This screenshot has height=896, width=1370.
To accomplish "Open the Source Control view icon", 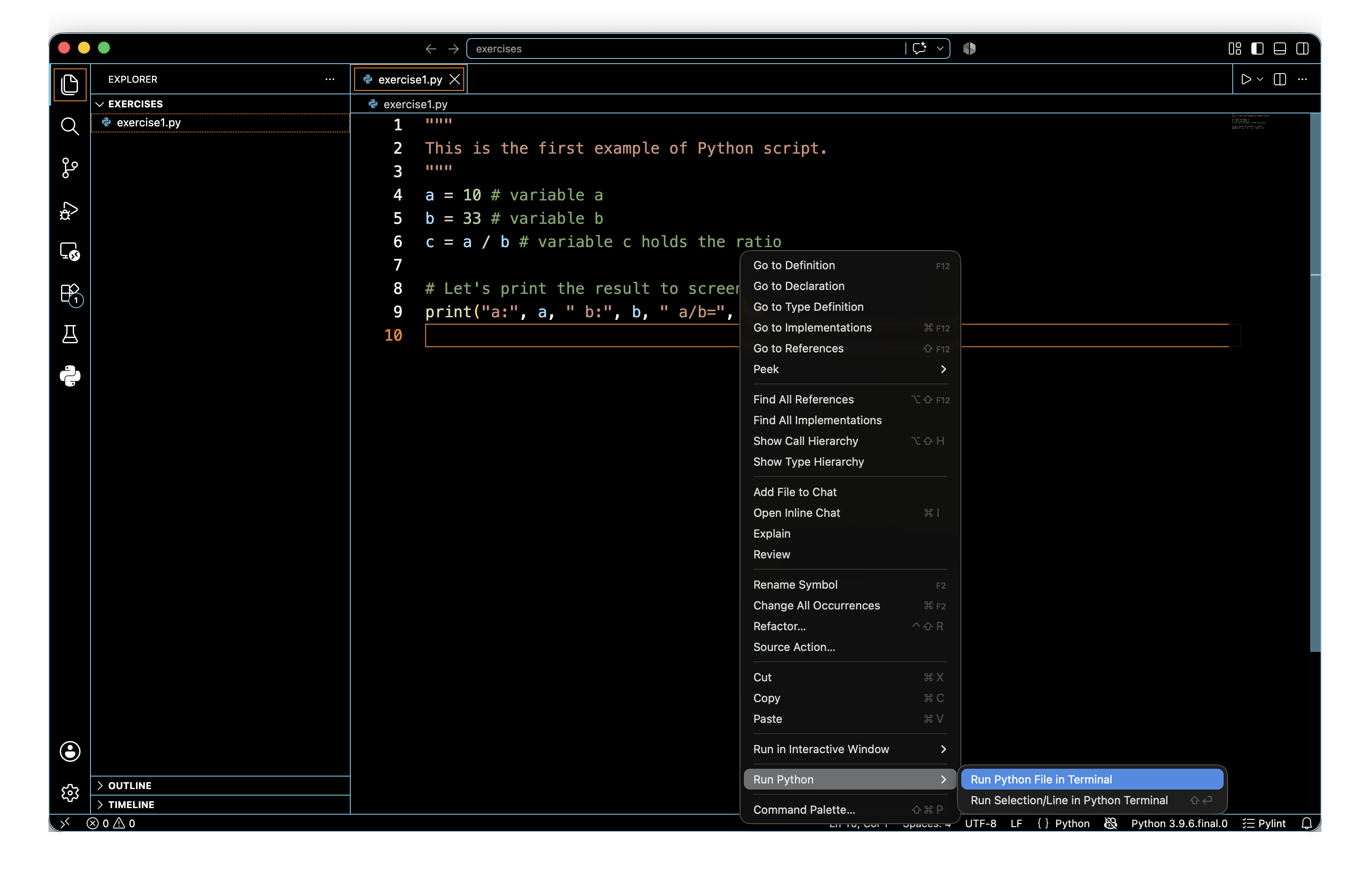I will pos(70,168).
